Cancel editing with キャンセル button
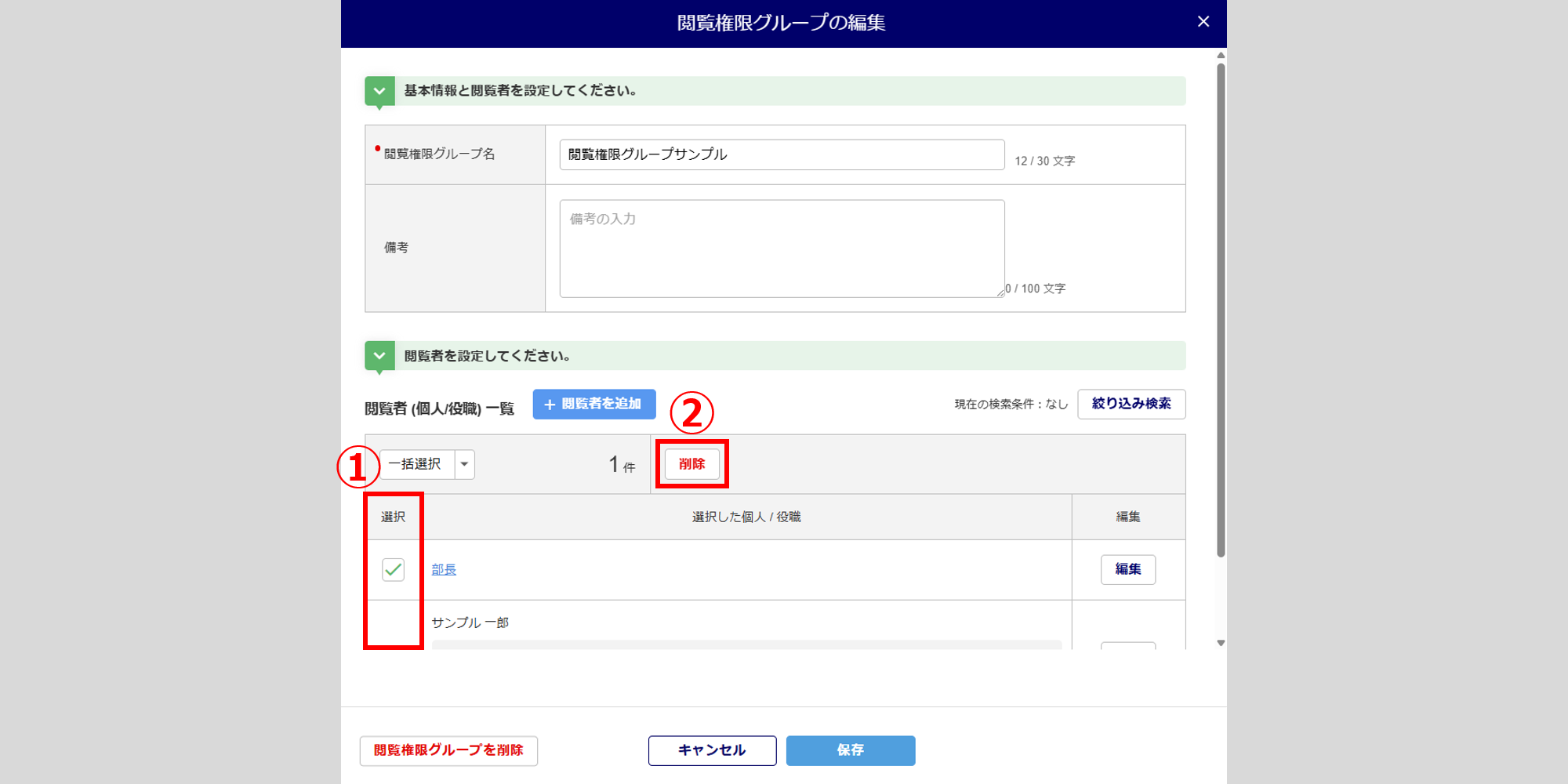 [x=712, y=750]
